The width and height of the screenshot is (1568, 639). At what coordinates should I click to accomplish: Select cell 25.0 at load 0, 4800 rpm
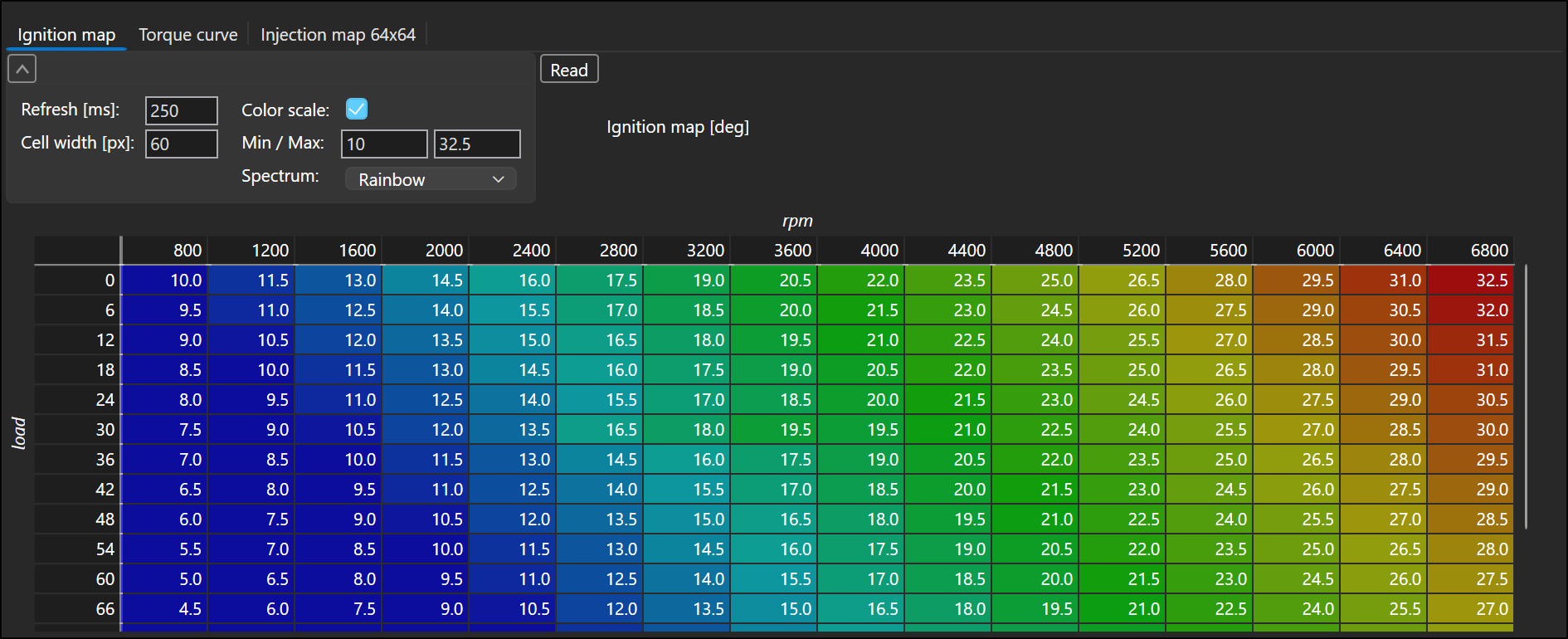(x=1035, y=280)
